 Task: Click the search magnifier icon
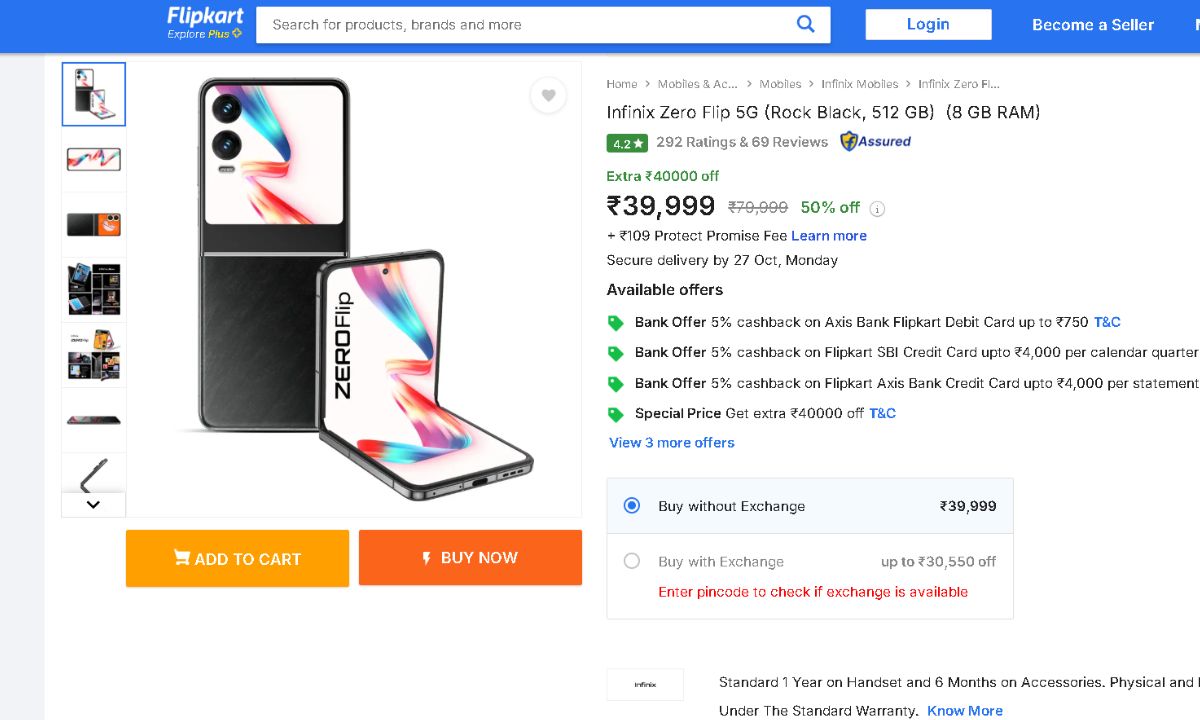pos(805,25)
